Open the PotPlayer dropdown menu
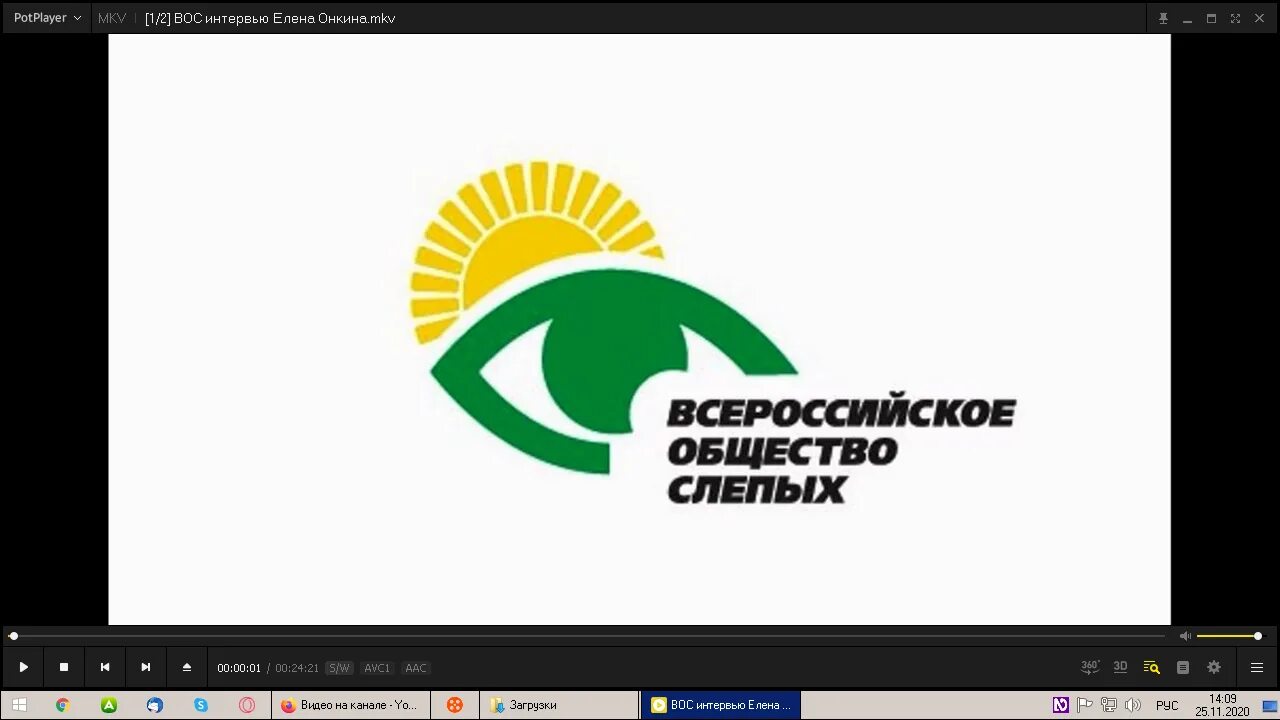This screenshot has height=720, width=1280. [47, 18]
